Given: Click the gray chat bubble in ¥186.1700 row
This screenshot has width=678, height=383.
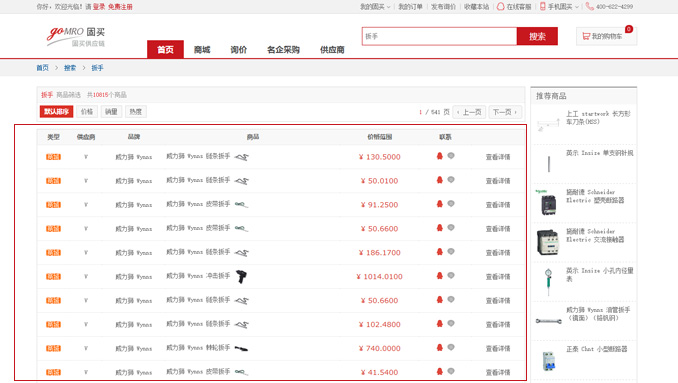Looking at the screenshot, I should pos(451,252).
